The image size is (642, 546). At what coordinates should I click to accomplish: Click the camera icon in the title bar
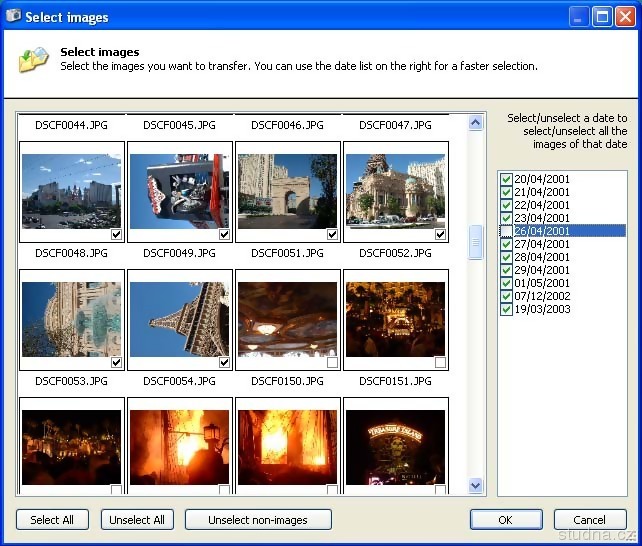tap(13, 16)
